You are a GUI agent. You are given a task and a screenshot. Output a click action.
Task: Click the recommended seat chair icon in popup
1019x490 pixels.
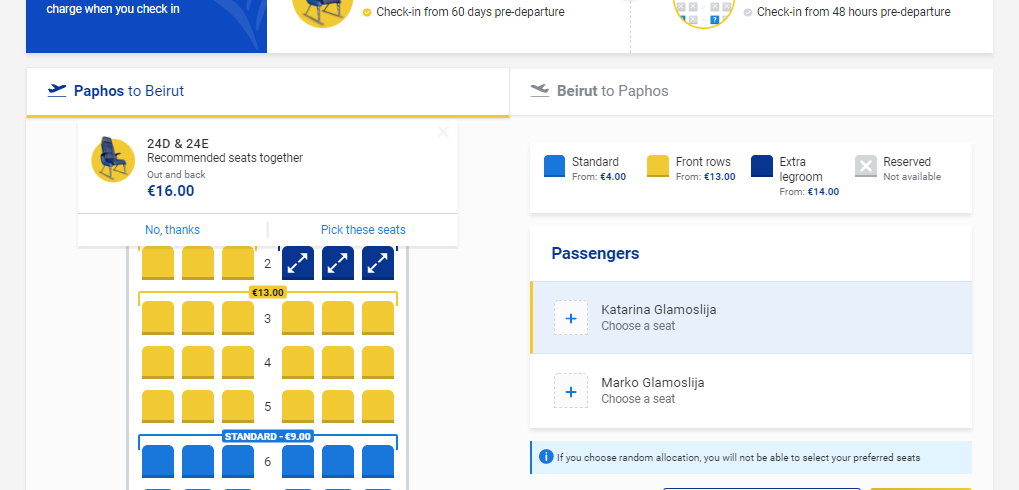[x=113, y=159]
